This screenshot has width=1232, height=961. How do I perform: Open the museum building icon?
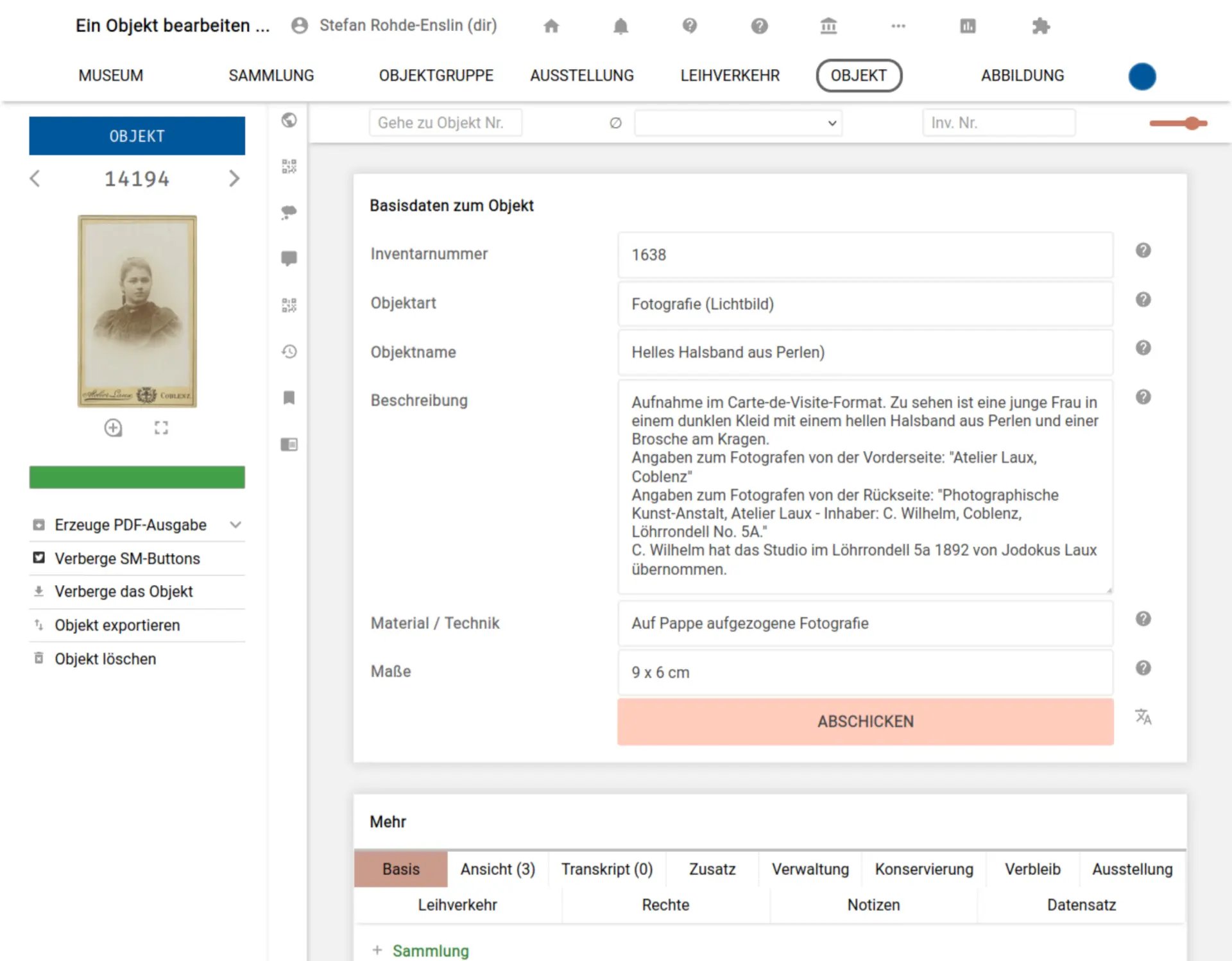click(x=828, y=26)
